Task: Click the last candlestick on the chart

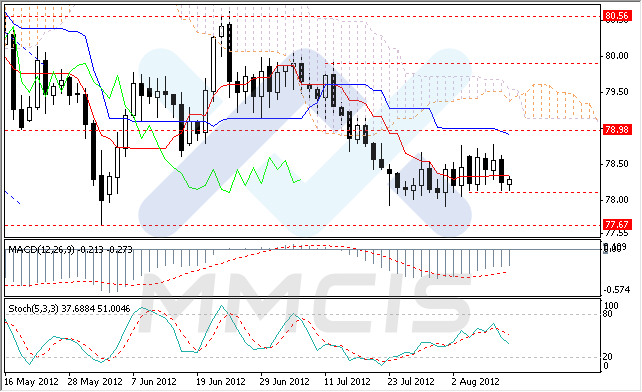Action: click(x=509, y=183)
